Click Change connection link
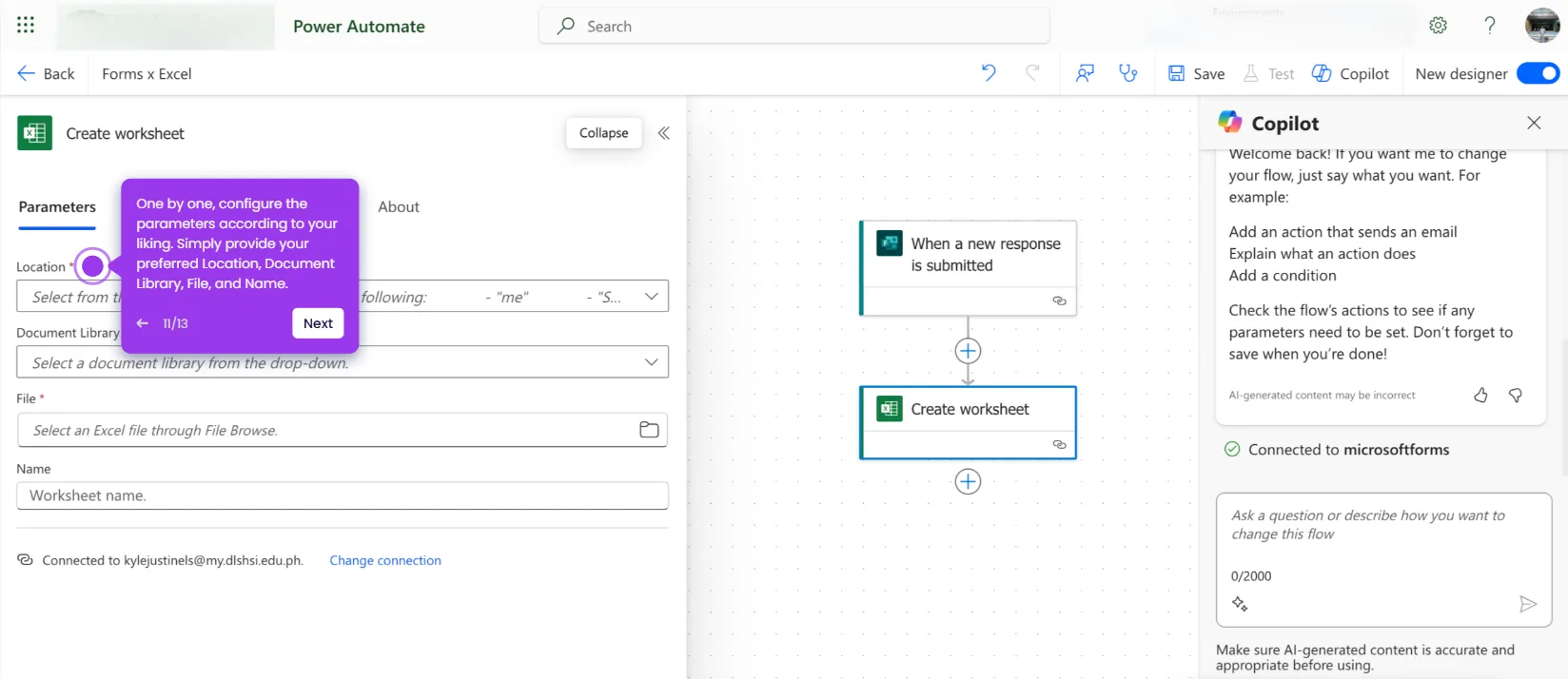This screenshot has height=679, width=1568. tap(385, 561)
